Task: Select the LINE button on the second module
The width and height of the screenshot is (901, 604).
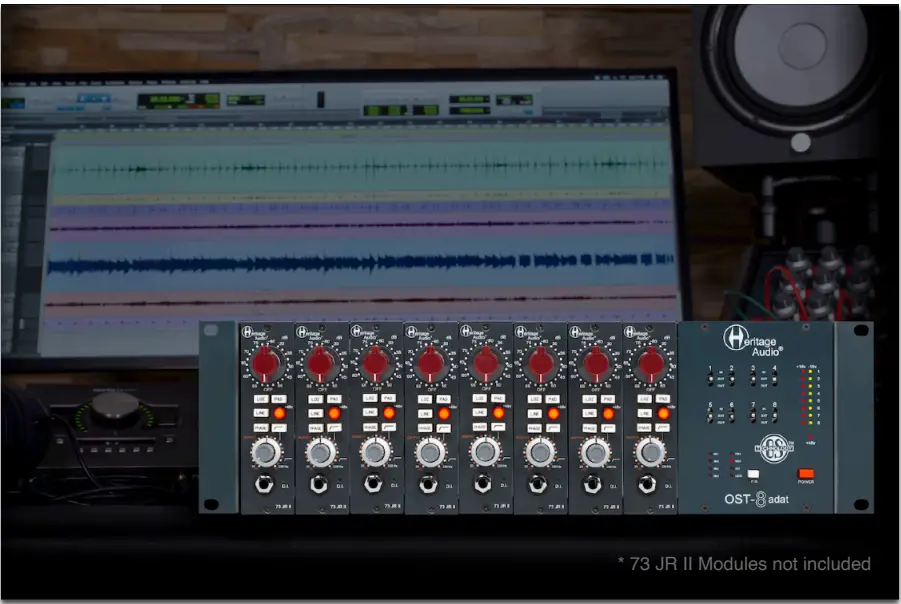Action: click(x=315, y=413)
